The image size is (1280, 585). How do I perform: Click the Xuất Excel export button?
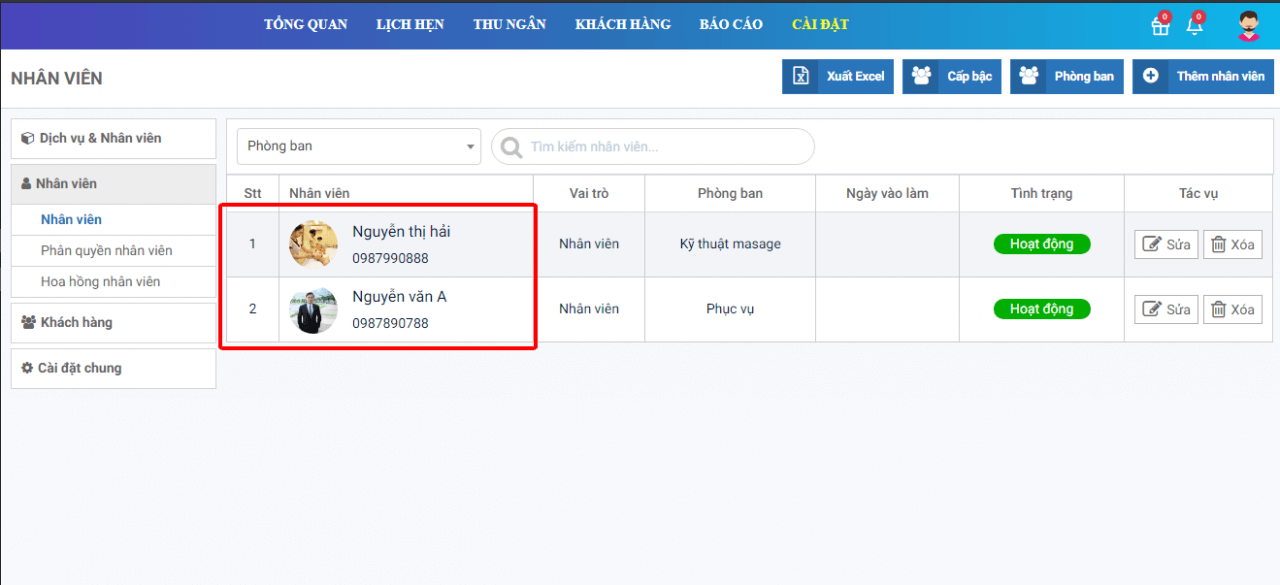pos(838,76)
